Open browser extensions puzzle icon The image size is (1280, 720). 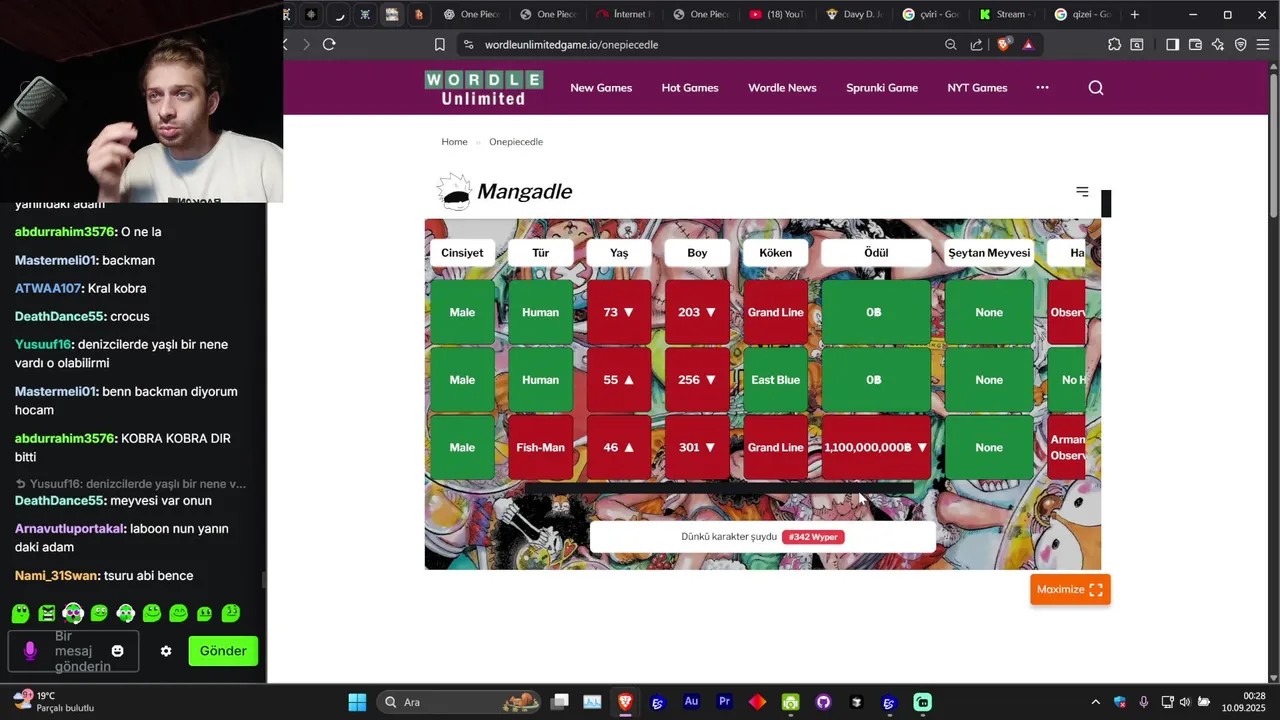pyautogui.click(x=1115, y=44)
